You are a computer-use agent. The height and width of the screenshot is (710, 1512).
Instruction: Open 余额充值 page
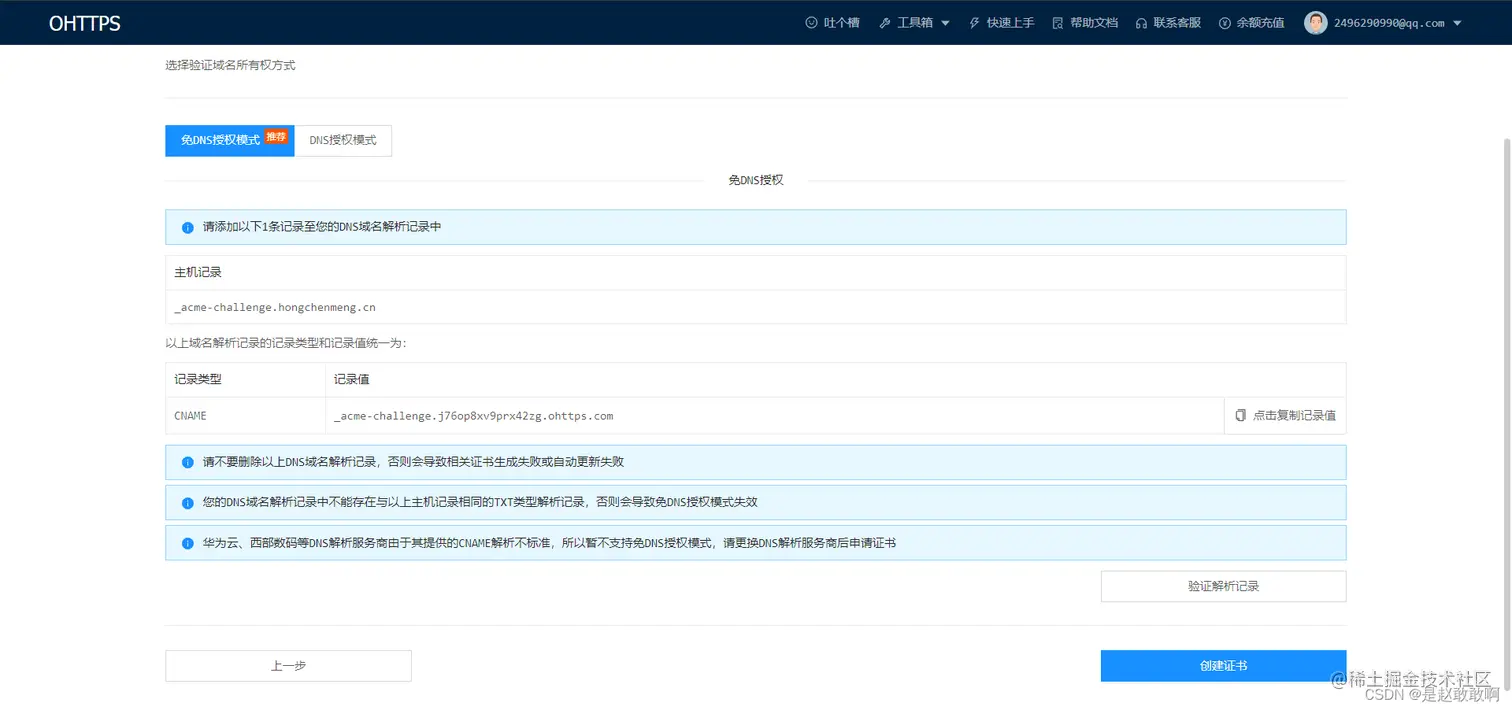(1251, 23)
